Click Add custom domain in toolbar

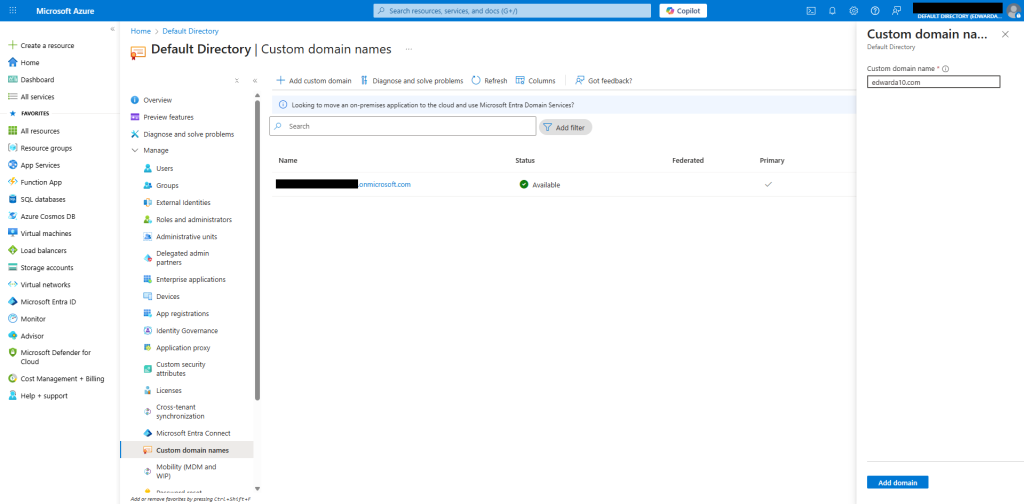point(313,80)
